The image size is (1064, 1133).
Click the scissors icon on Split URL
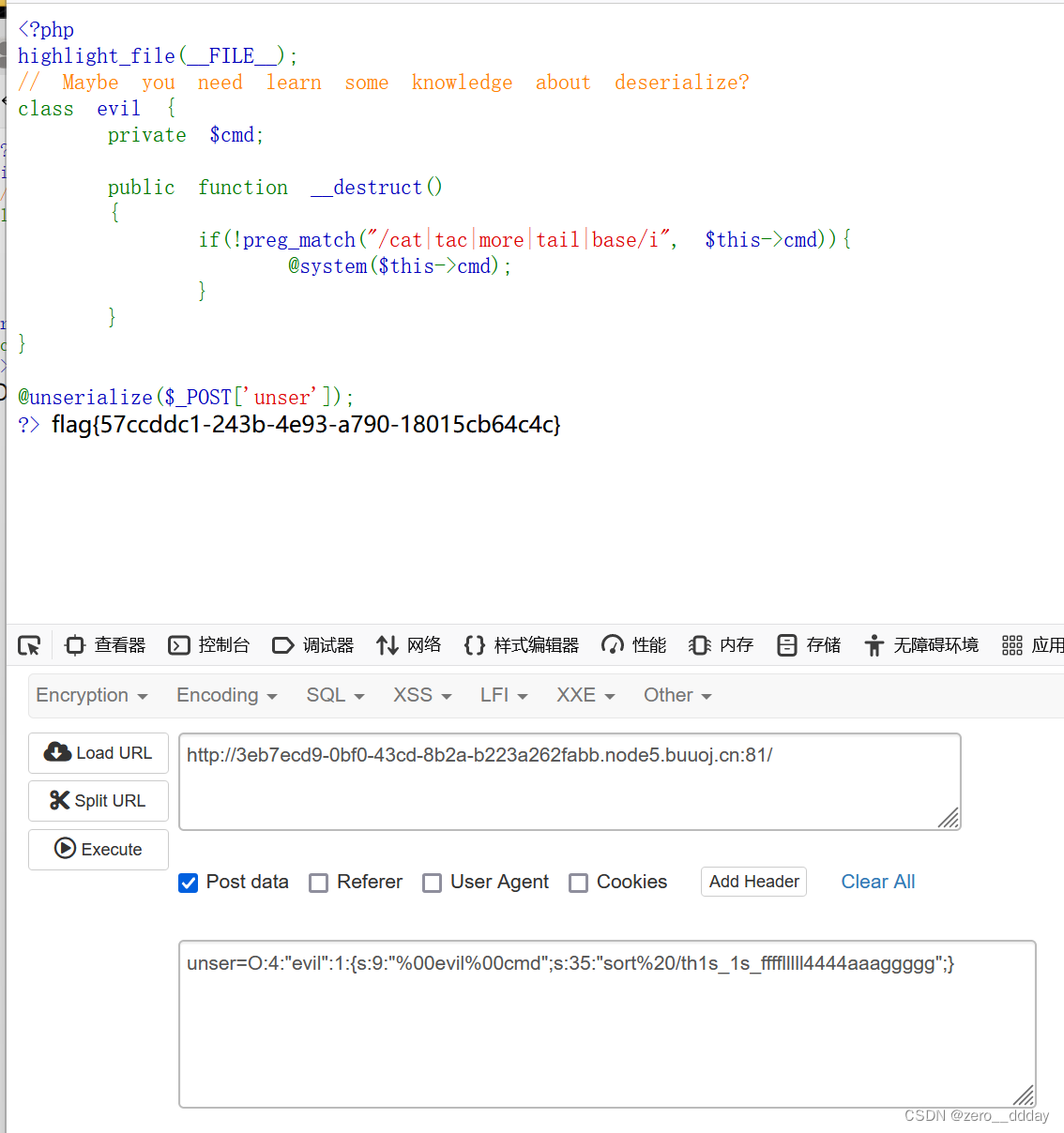click(60, 800)
